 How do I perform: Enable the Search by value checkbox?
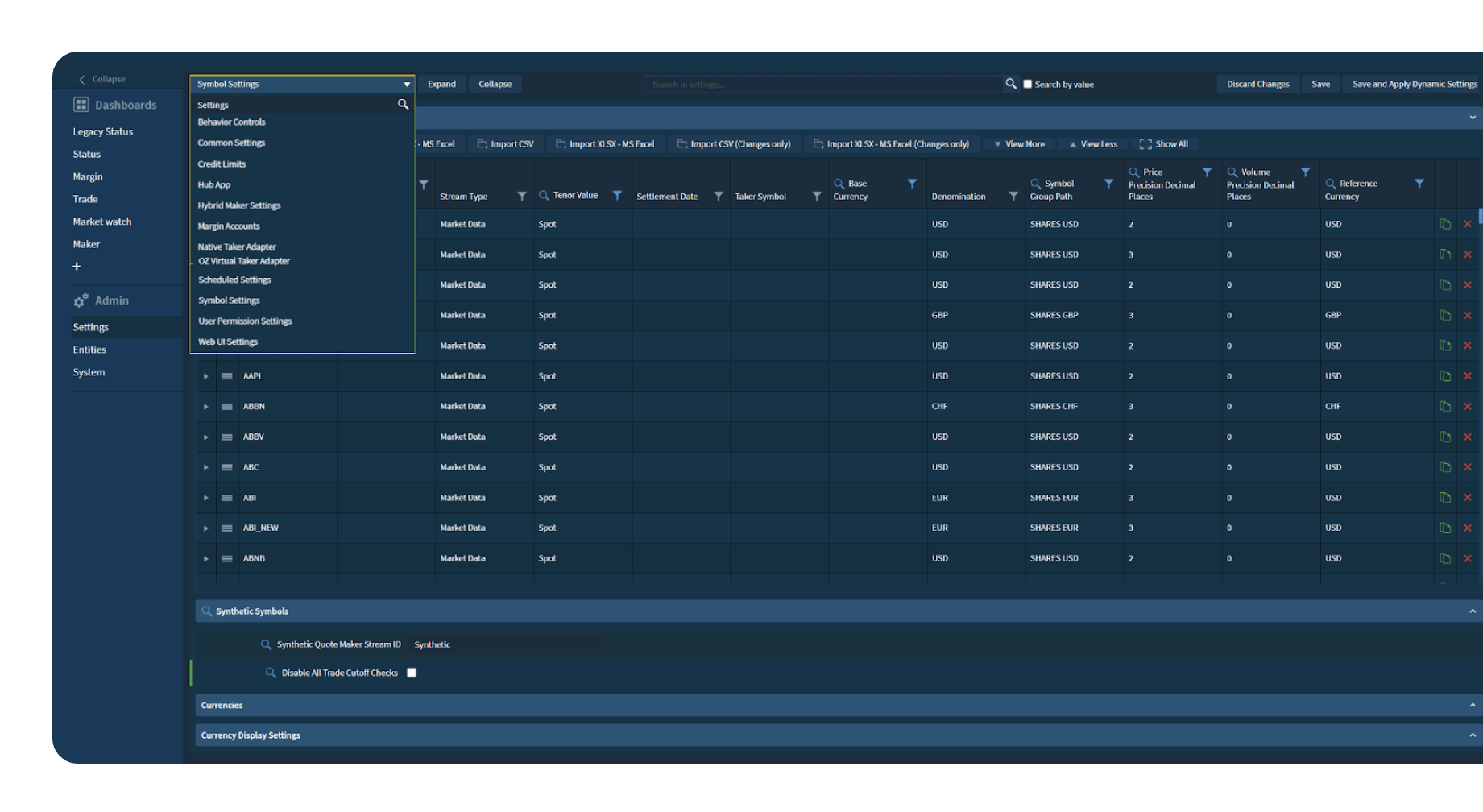click(1027, 84)
